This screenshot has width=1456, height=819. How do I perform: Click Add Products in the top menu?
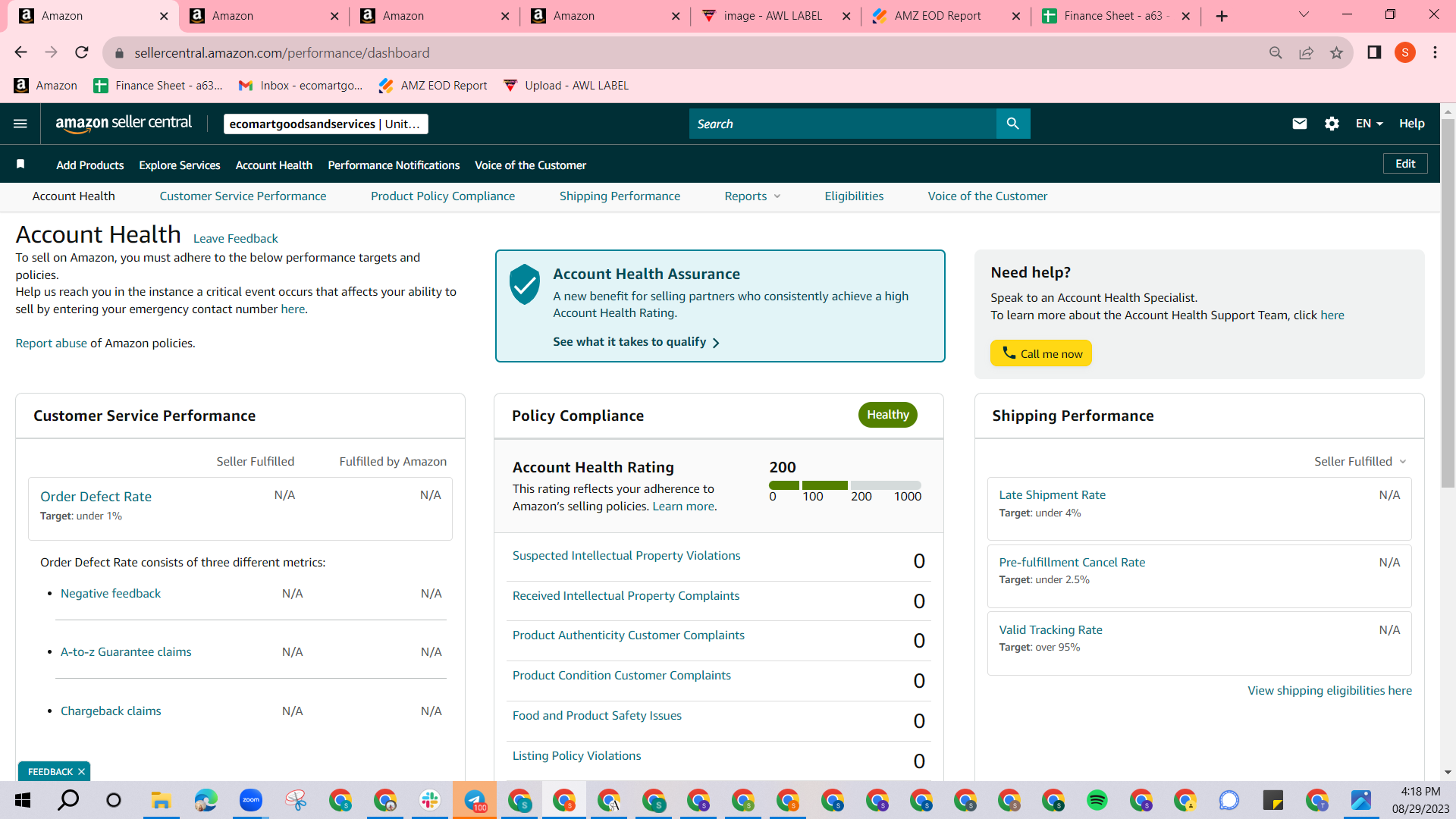coord(89,165)
